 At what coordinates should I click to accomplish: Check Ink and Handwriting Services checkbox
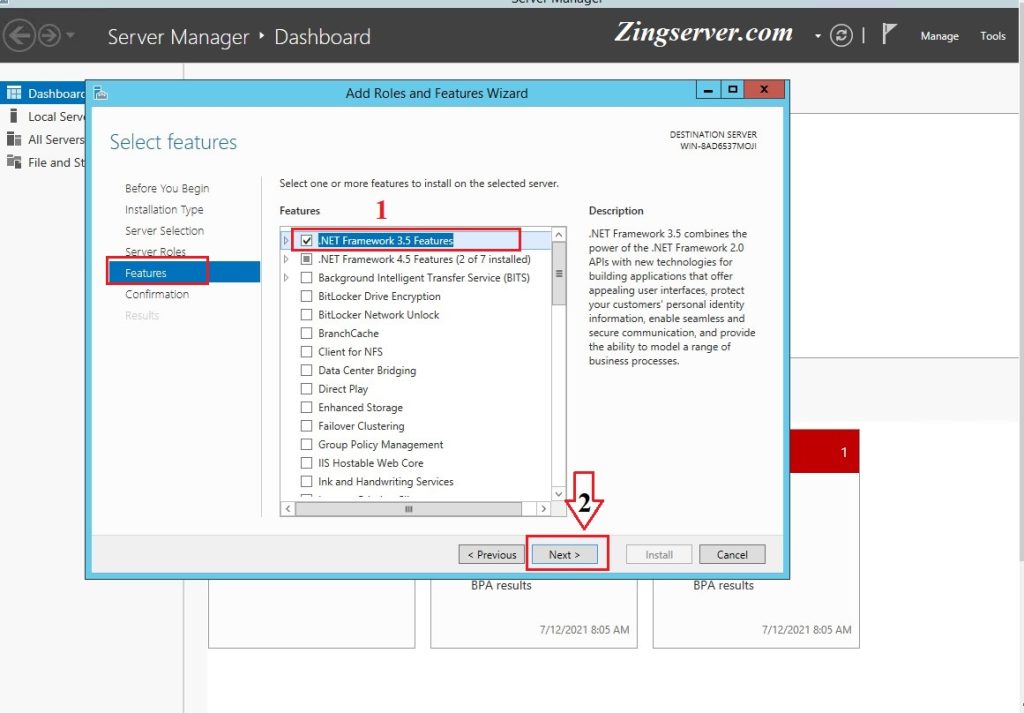click(306, 482)
